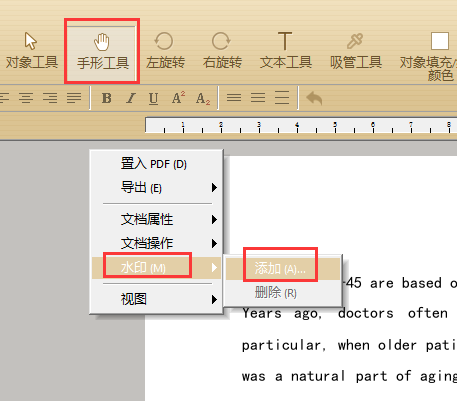The width and height of the screenshot is (457, 401).
Task: Toggle italic formatting I
Action: [131, 98]
